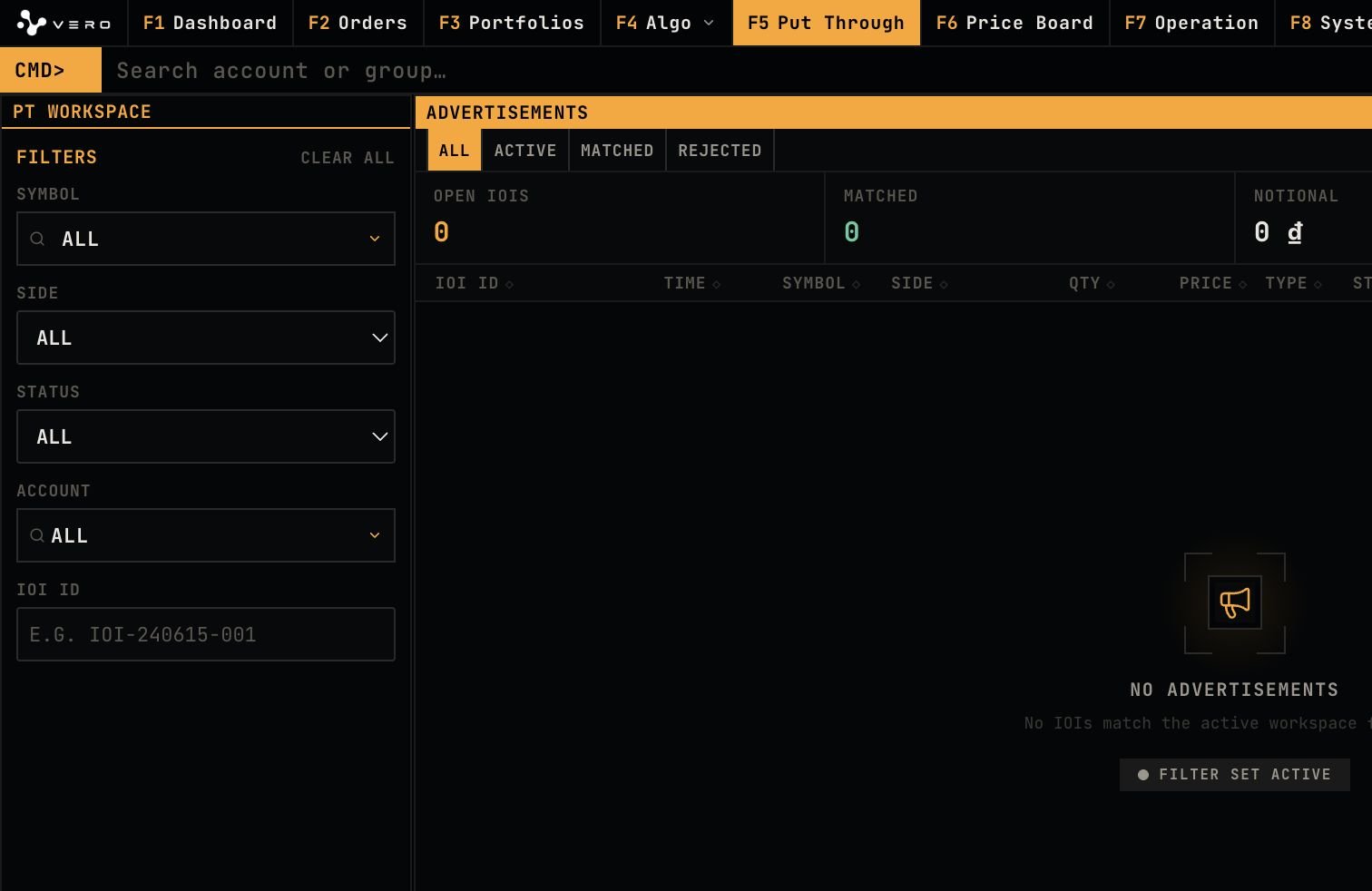Open the Side filter dropdown
The height and width of the screenshot is (891, 1372).
[206, 338]
